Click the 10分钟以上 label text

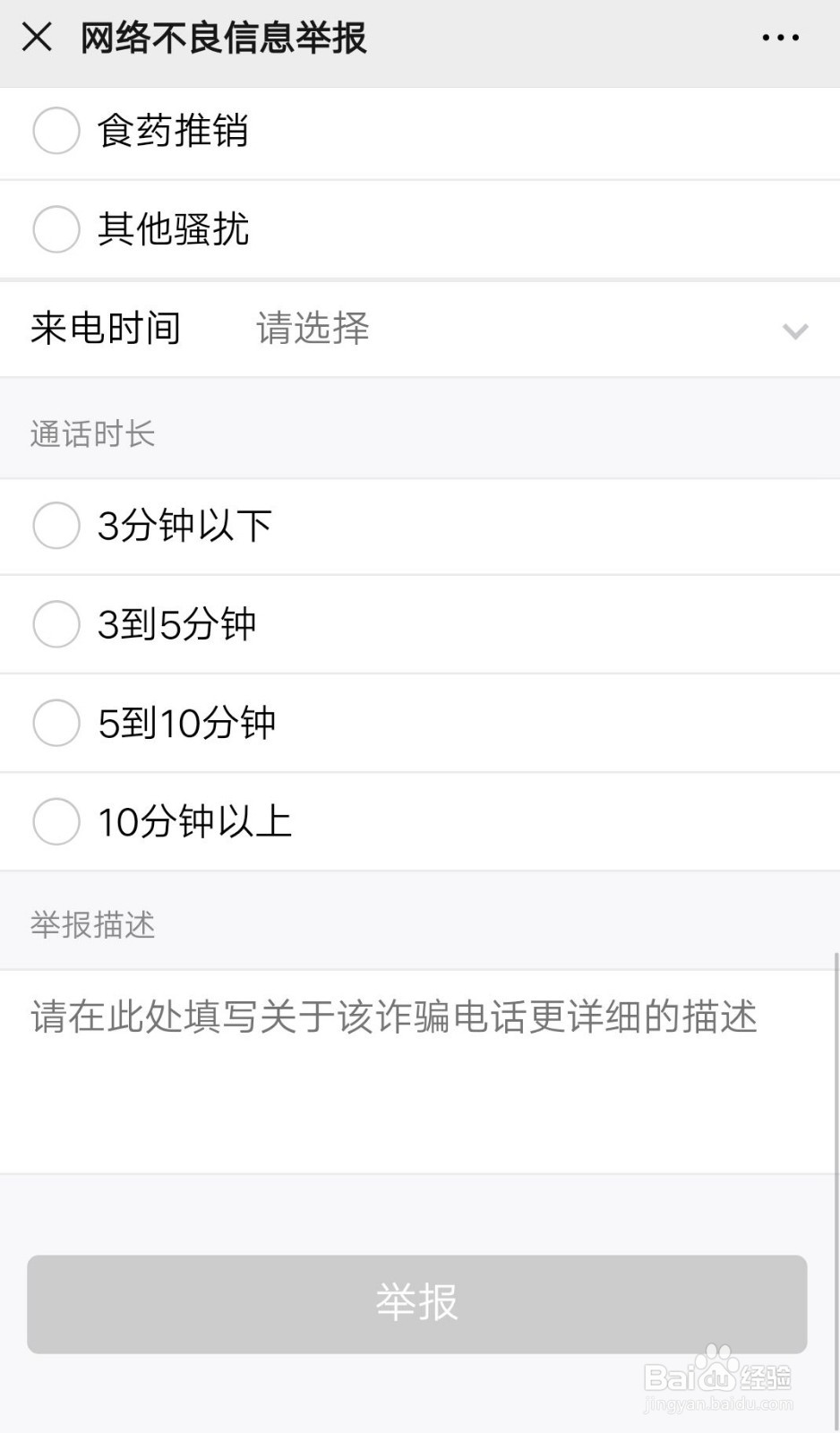pos(195,821)
